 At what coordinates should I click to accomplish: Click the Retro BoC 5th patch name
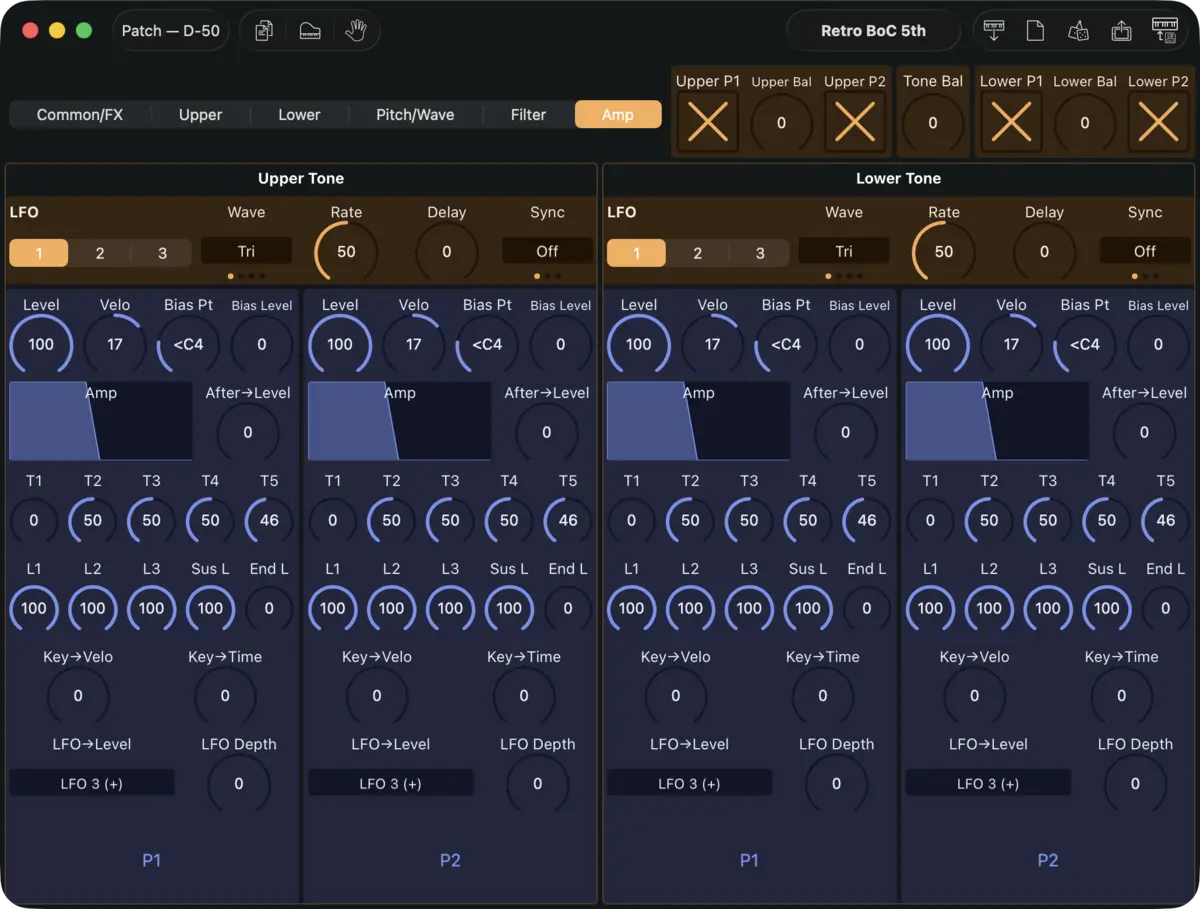(873, 31)
